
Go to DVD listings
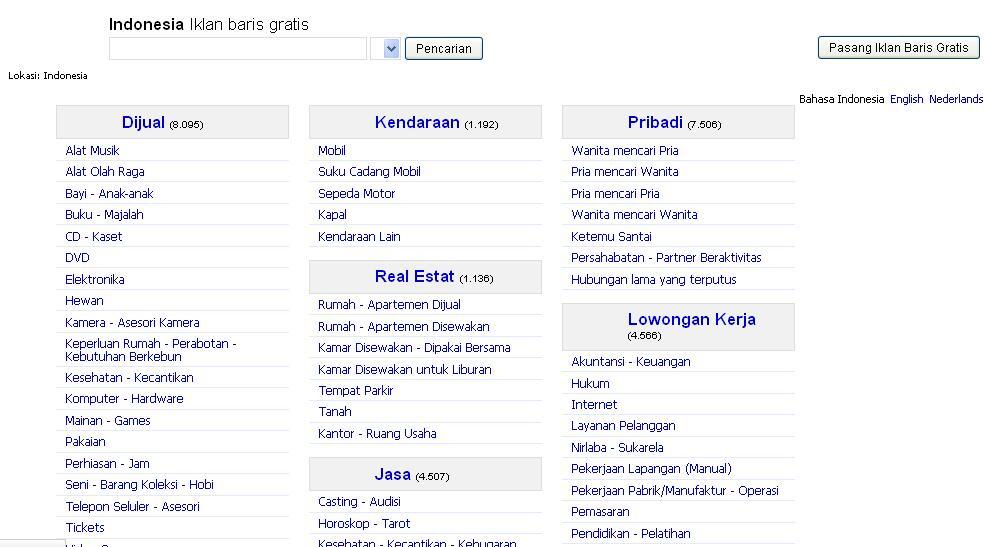(77, 258)
